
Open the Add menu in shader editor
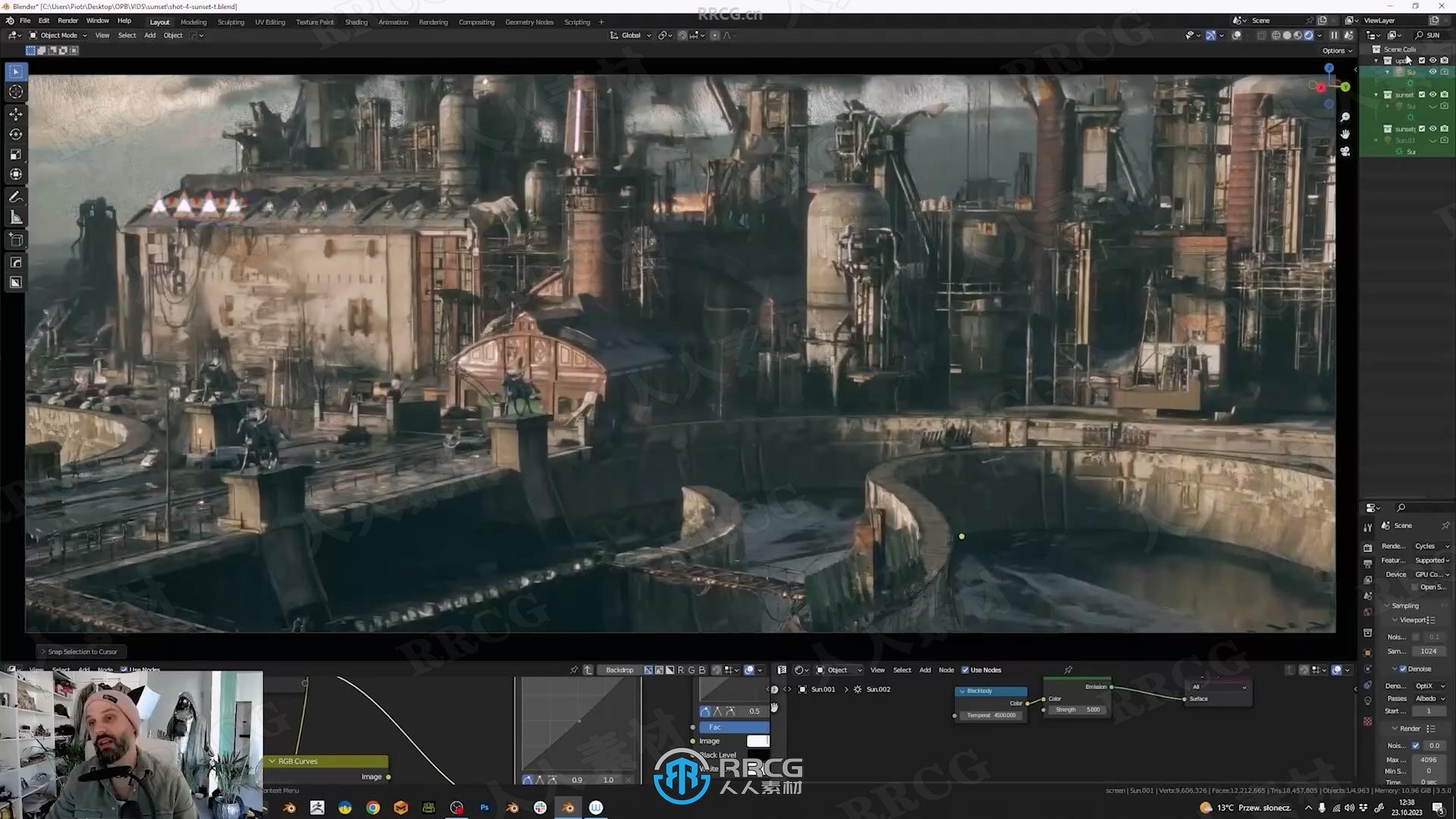coord(925,670)
